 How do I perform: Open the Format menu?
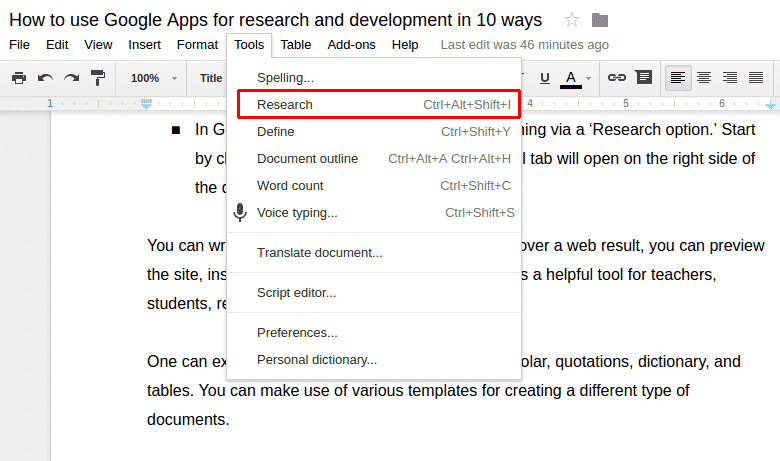click(197, 45)
